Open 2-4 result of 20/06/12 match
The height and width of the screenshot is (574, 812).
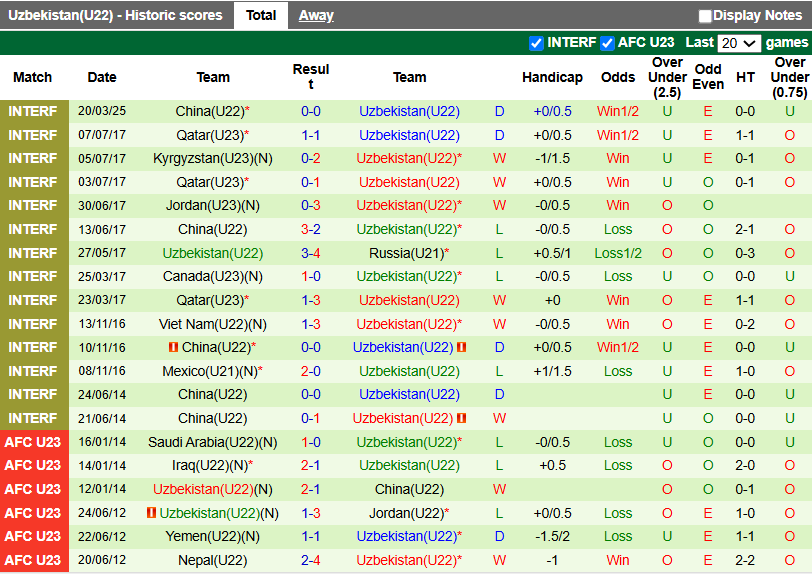click(x=311, y=561)
